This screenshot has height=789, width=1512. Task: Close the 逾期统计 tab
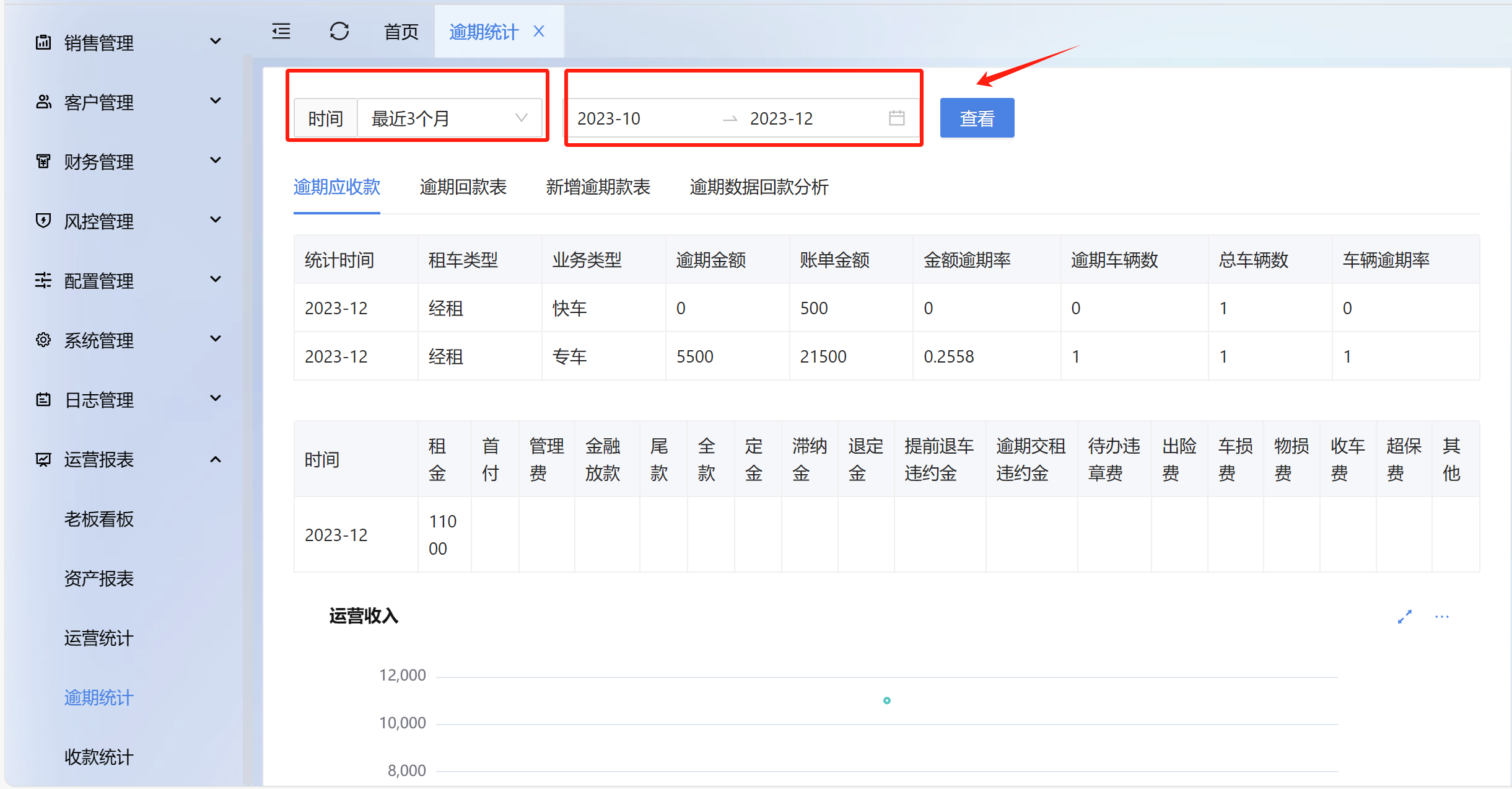click(x=539, y=31)
